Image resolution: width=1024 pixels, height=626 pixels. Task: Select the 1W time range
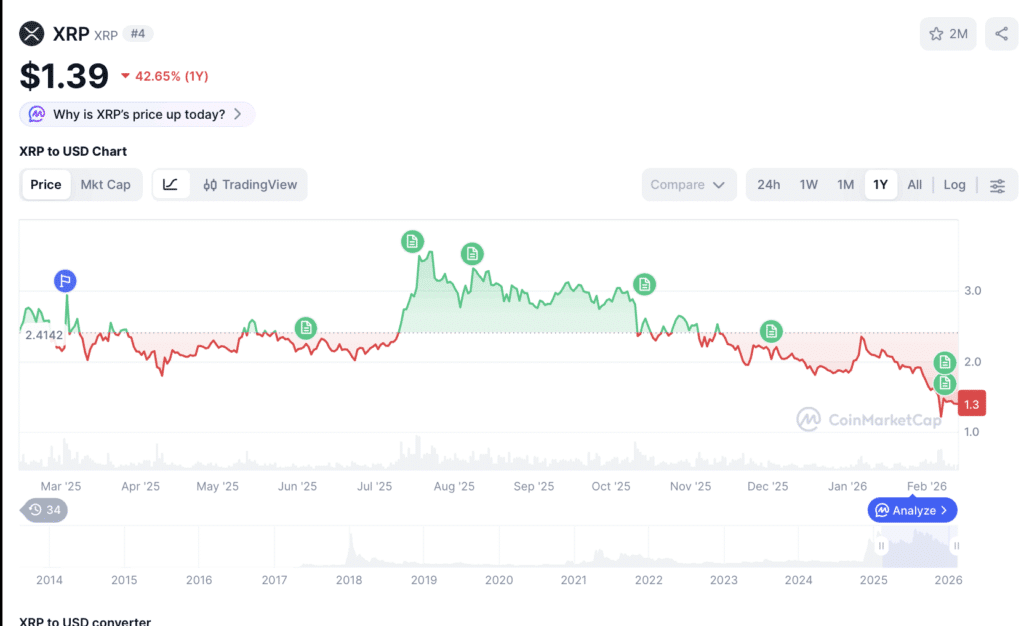tap(808, 185)
